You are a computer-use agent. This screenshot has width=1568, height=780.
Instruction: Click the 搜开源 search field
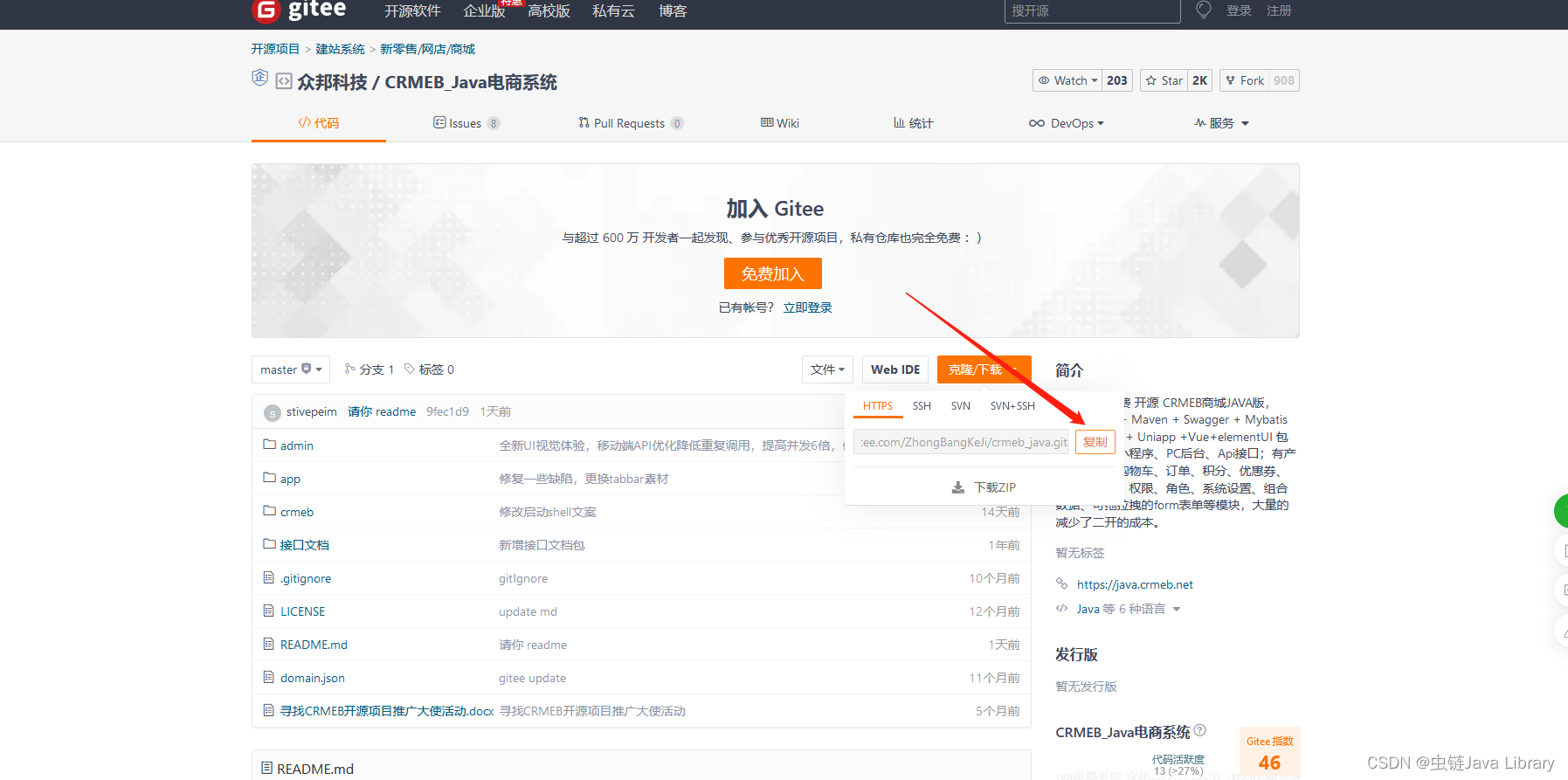[1092, 10]
